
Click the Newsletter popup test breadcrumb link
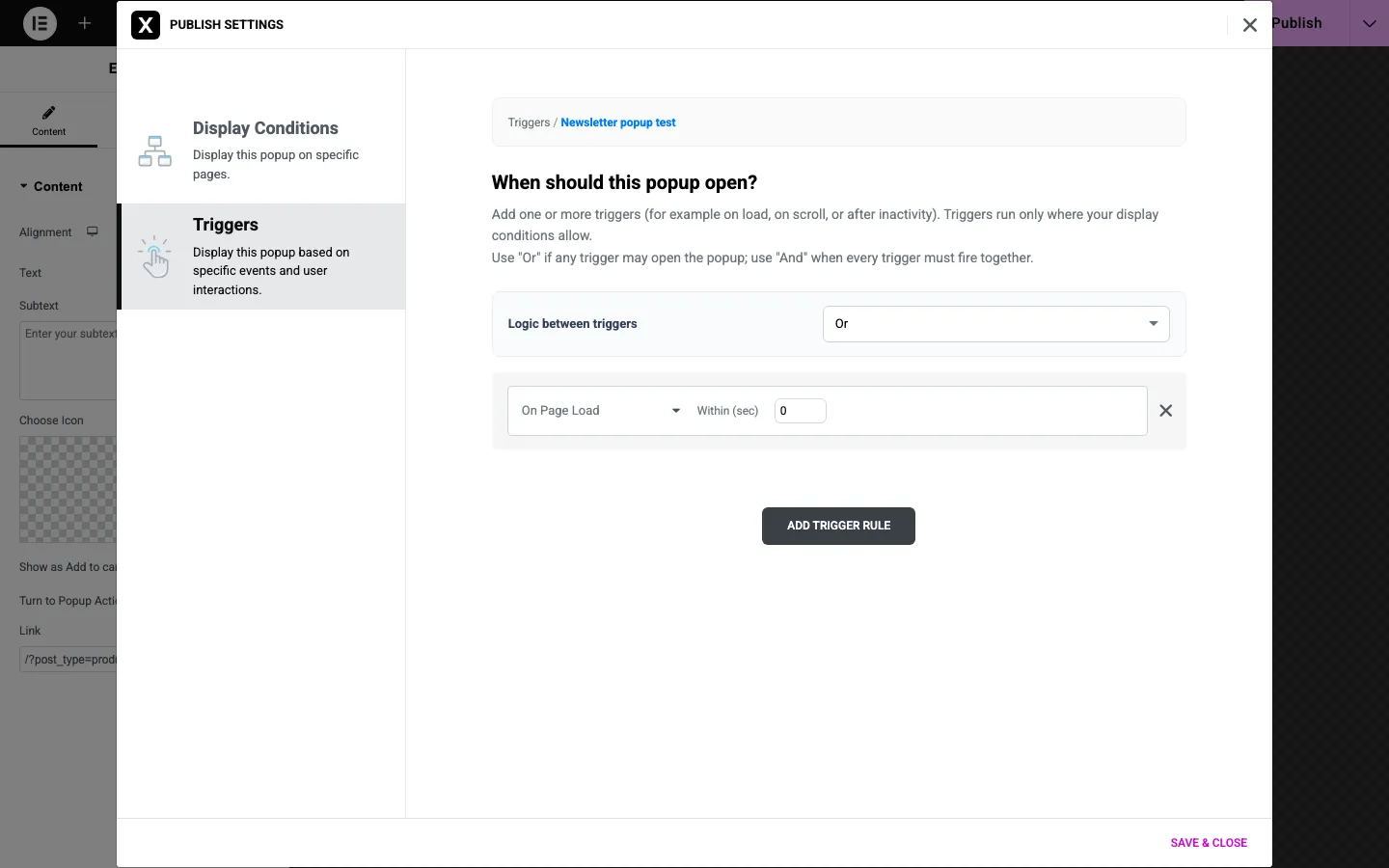pyautogui.click(x=618, y=122)
